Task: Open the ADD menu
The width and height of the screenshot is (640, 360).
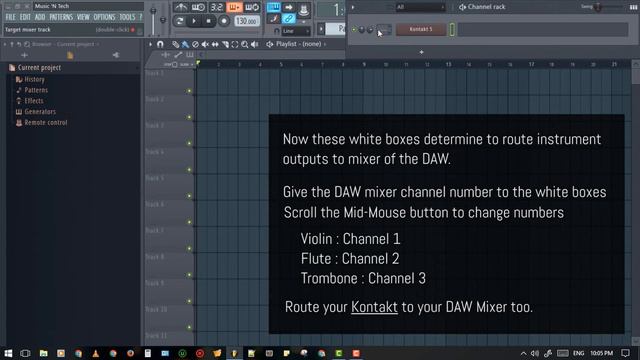Action: 40,17
